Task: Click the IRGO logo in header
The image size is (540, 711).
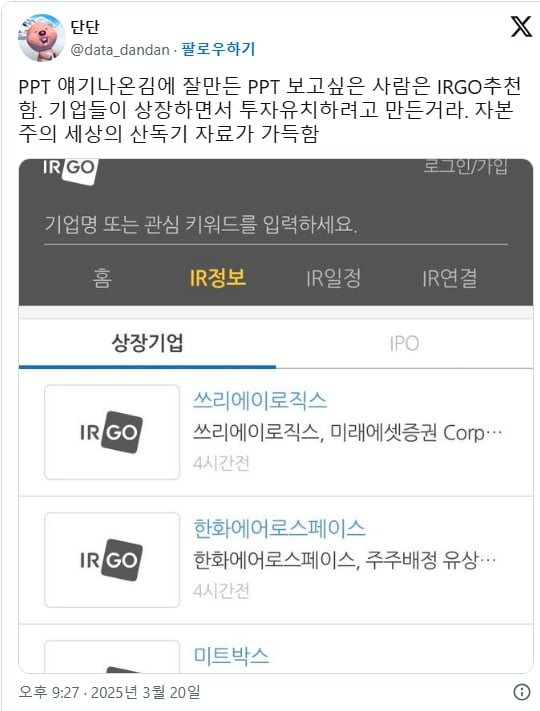Action: pos(69,169)
